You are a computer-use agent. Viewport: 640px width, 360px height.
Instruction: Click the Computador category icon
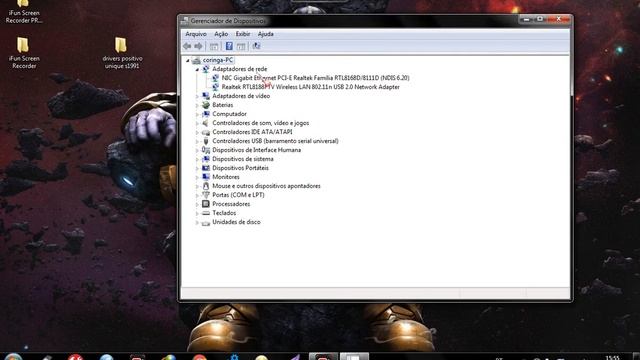tap(206, 114)
